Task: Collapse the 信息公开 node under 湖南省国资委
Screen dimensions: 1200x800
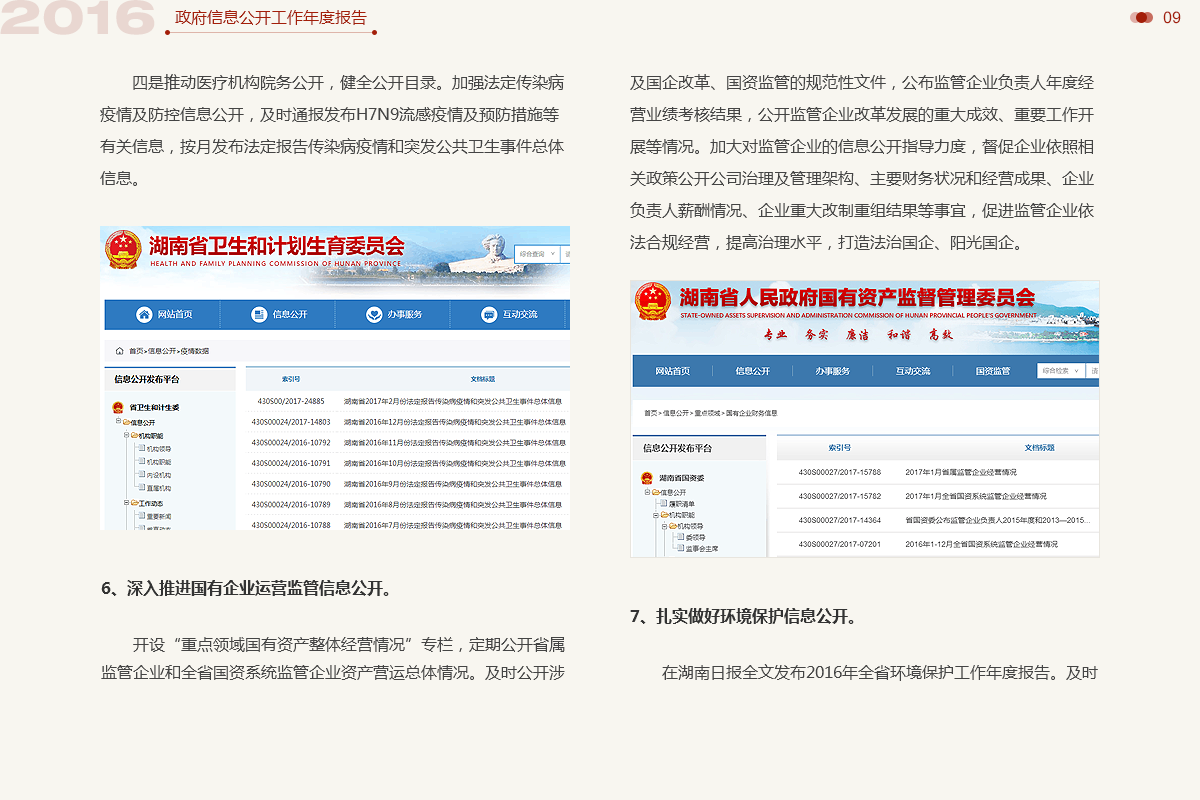Action: (647, 492)
